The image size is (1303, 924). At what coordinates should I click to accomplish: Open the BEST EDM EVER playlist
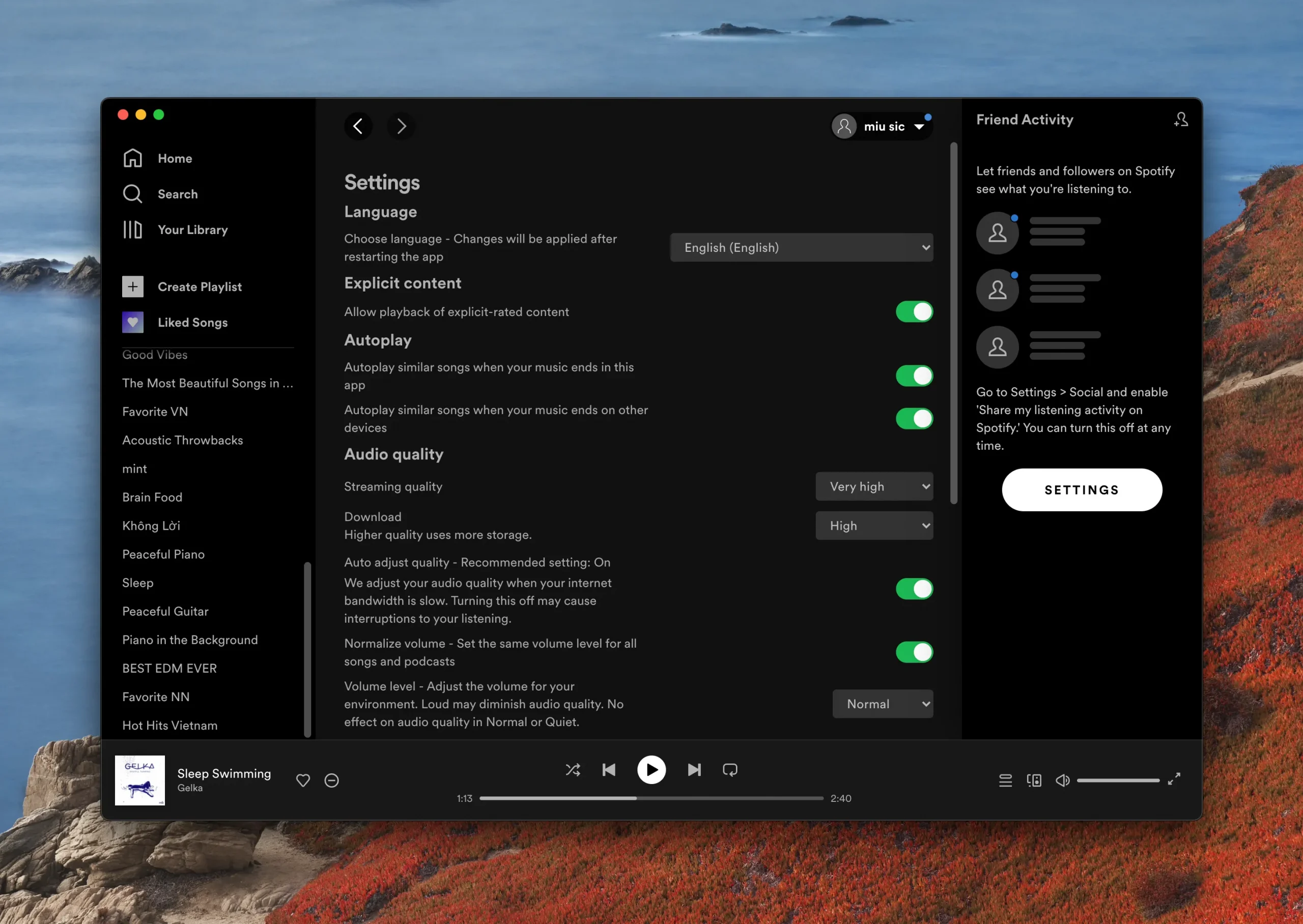(169, 669)
